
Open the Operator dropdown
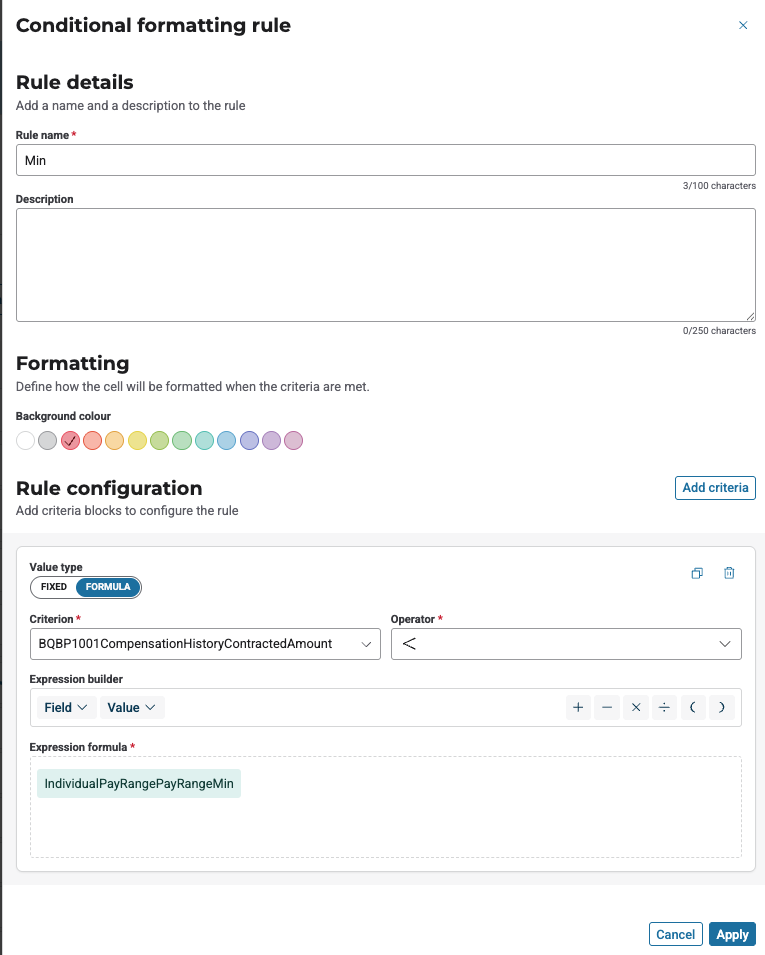(x=566, y=644)
